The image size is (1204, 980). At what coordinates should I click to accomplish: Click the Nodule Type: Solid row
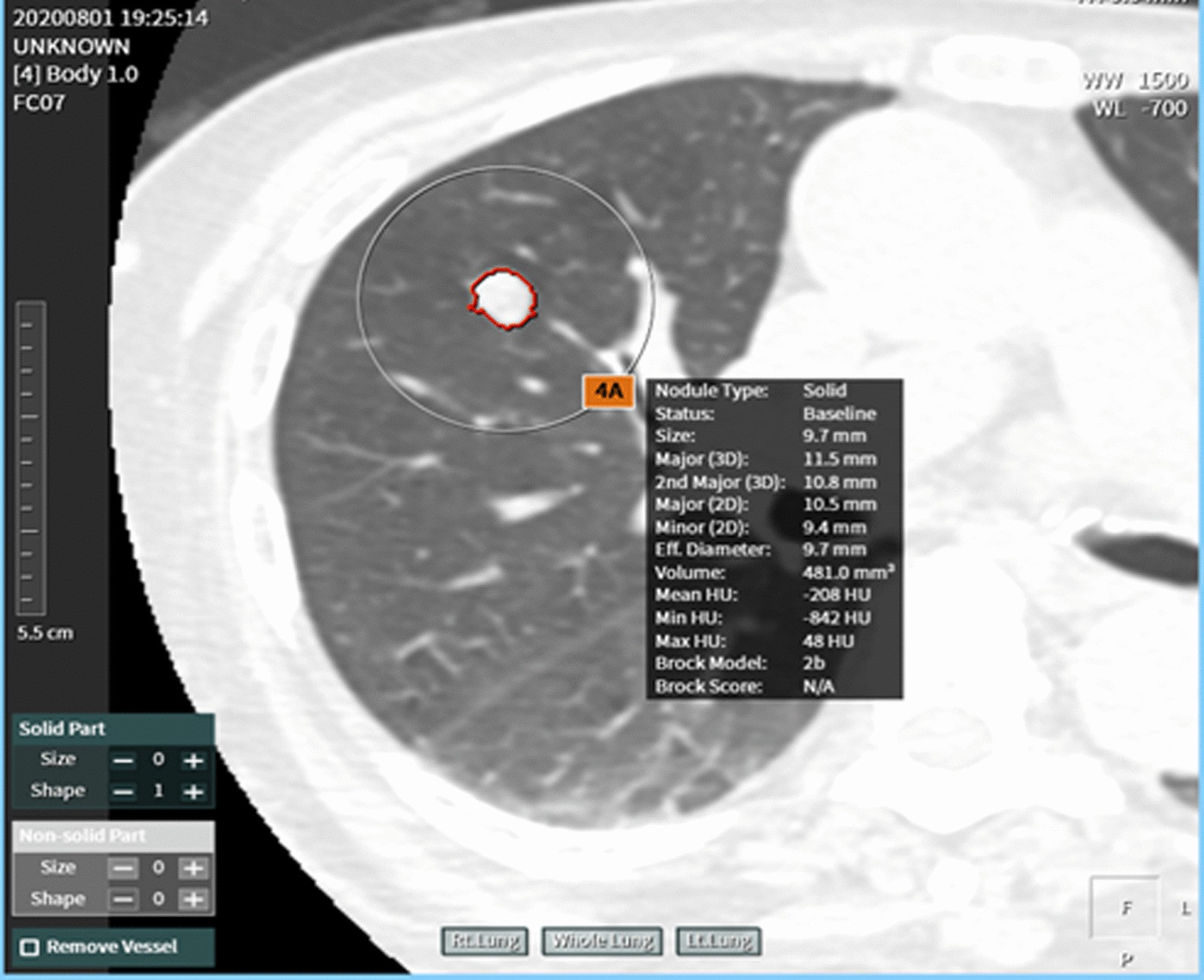click(774, 391)
